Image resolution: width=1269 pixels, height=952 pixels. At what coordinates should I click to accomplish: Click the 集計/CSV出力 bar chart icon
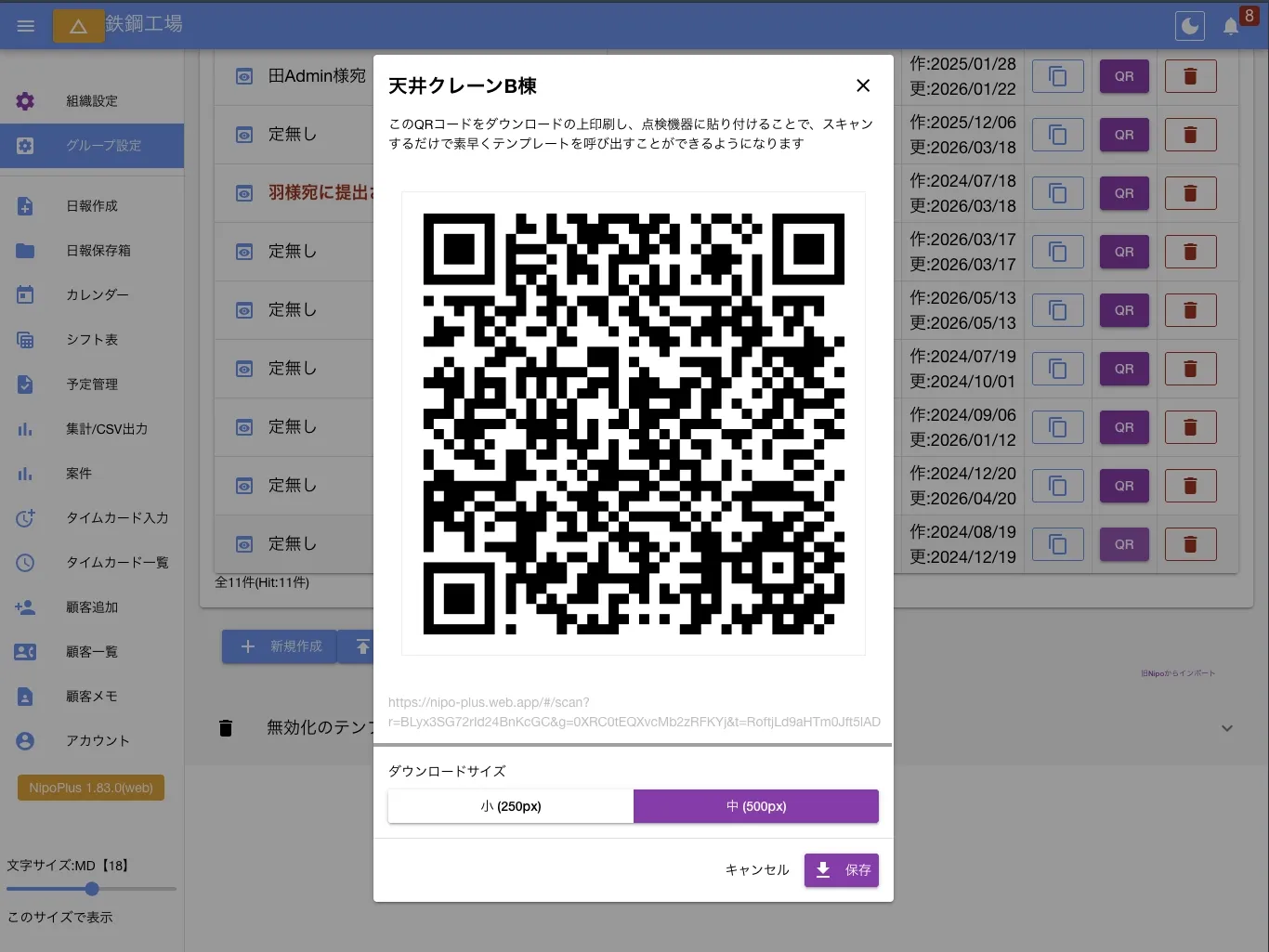[25, 429]
